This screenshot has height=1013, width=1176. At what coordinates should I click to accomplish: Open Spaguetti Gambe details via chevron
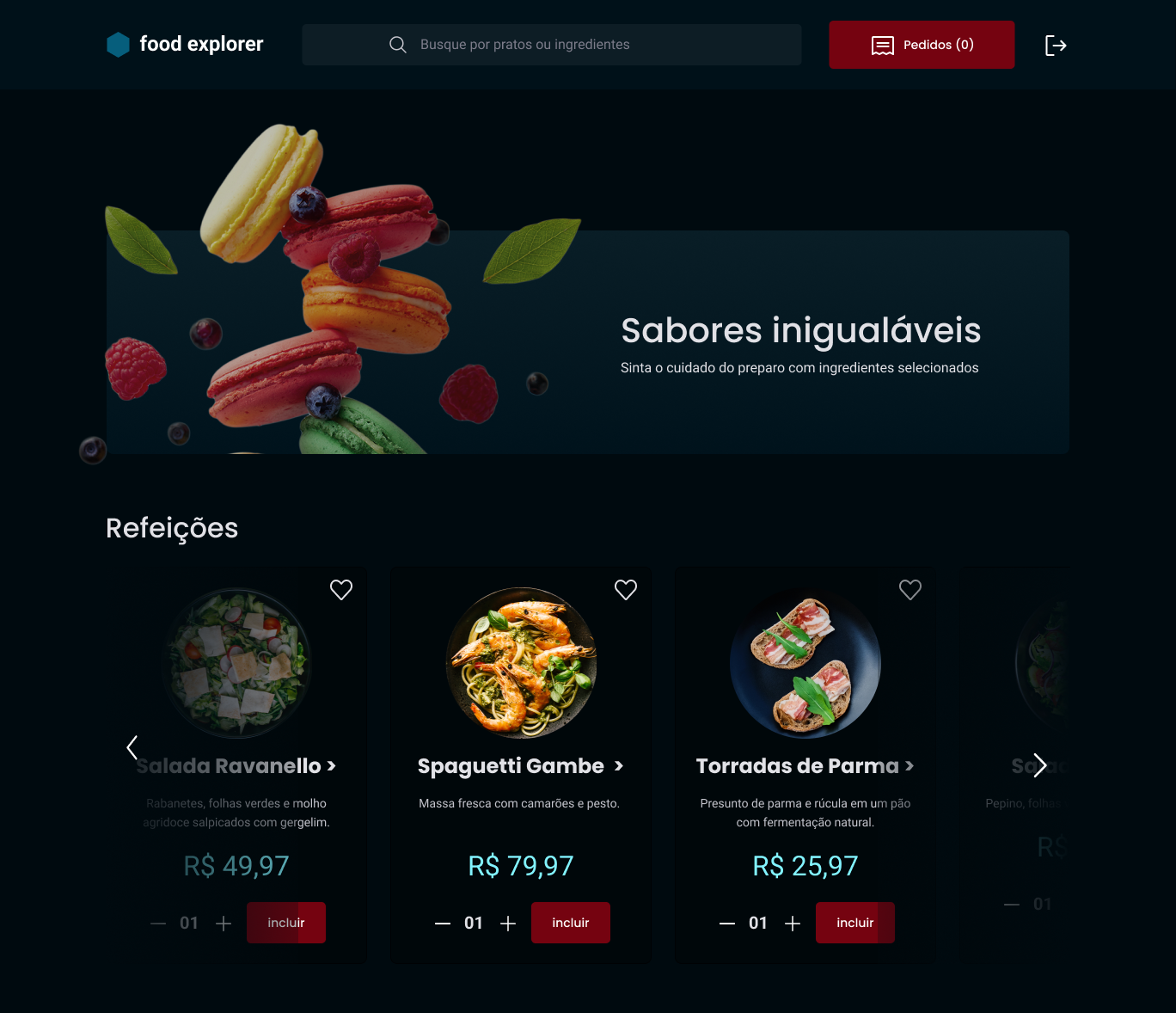click(619, 765)
